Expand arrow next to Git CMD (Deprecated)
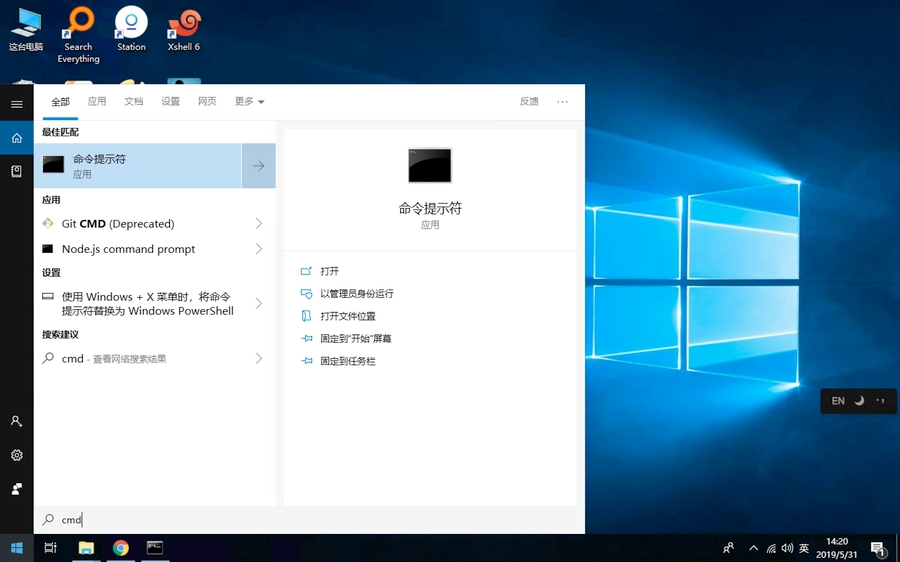Image resolution: width=900 pixels, height=562 pixels. pos(259,224)
